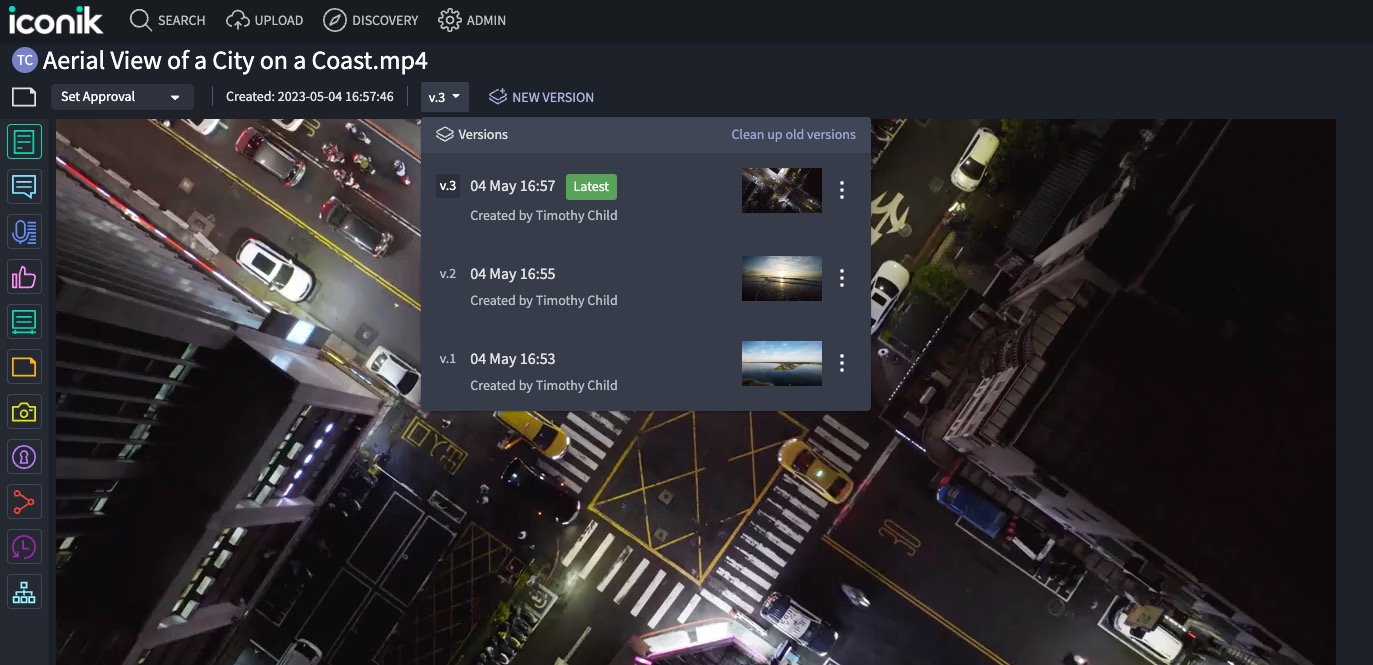
Task: Open the Approvals panel using the thumbs-up icon
Action: click(23, 276)
